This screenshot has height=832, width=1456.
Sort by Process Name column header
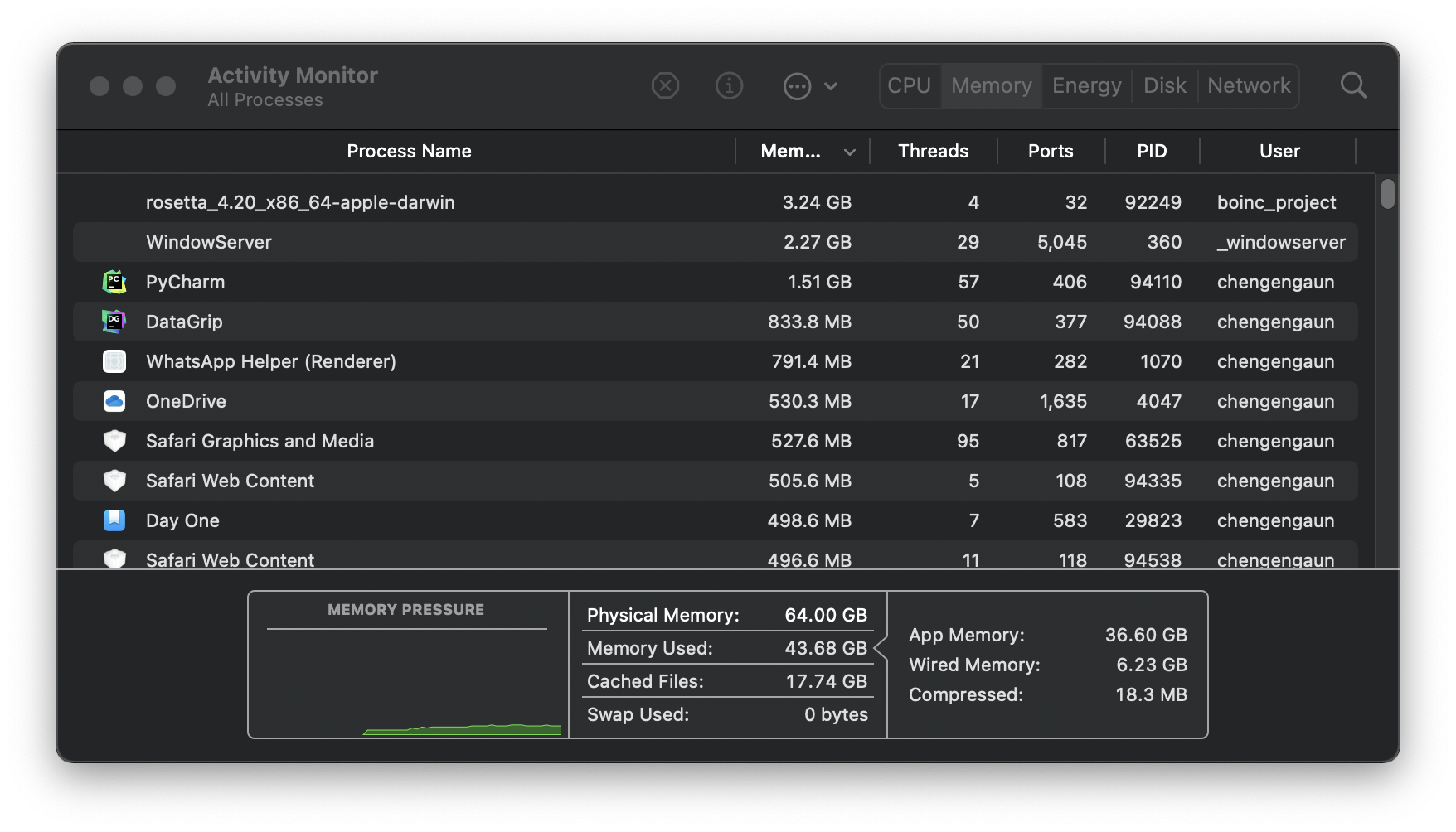coord(409,151)
